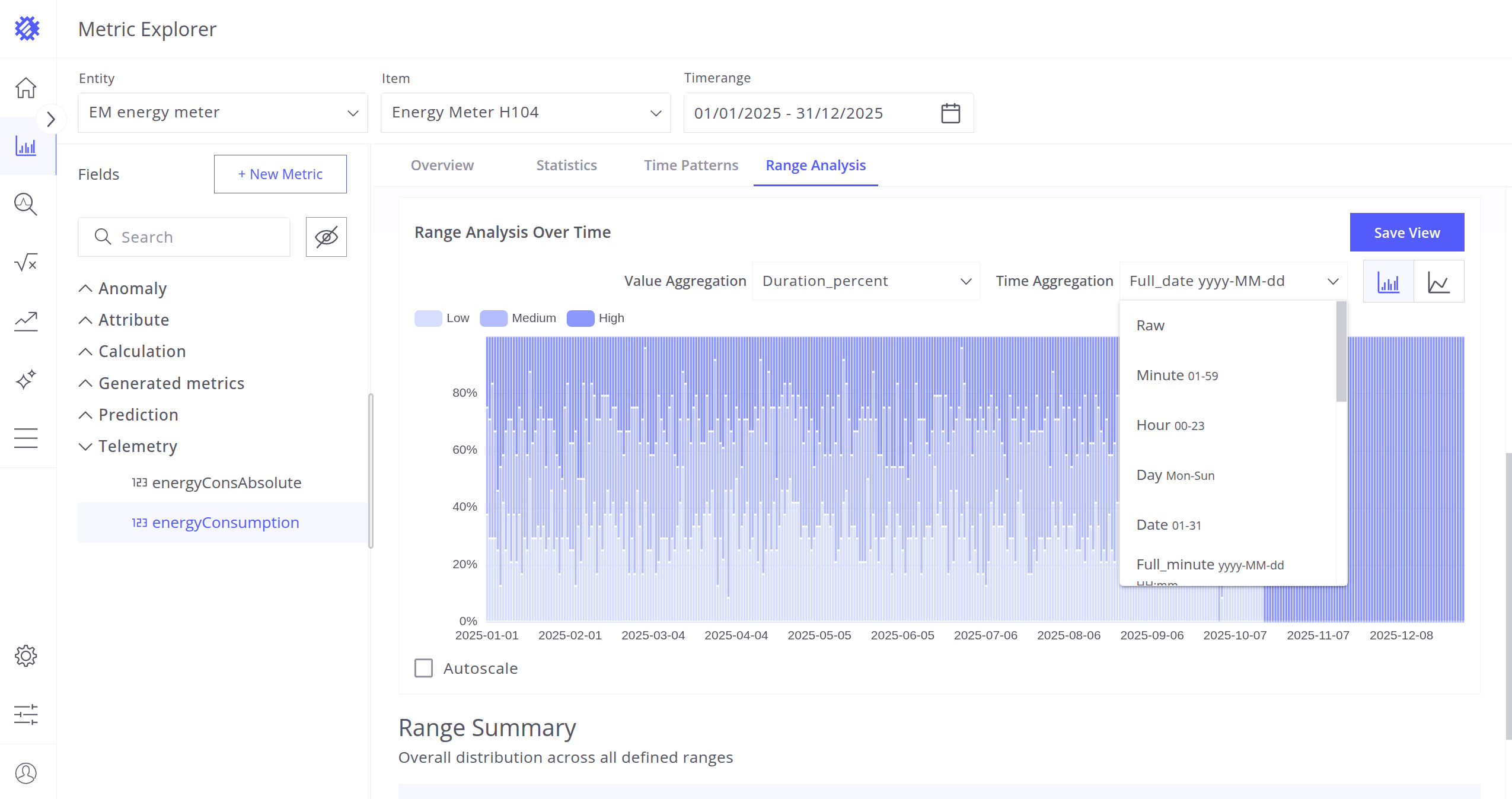1512x799 pixels.
Task: Collapse the Telemetry field group
Action: (85, 446)
